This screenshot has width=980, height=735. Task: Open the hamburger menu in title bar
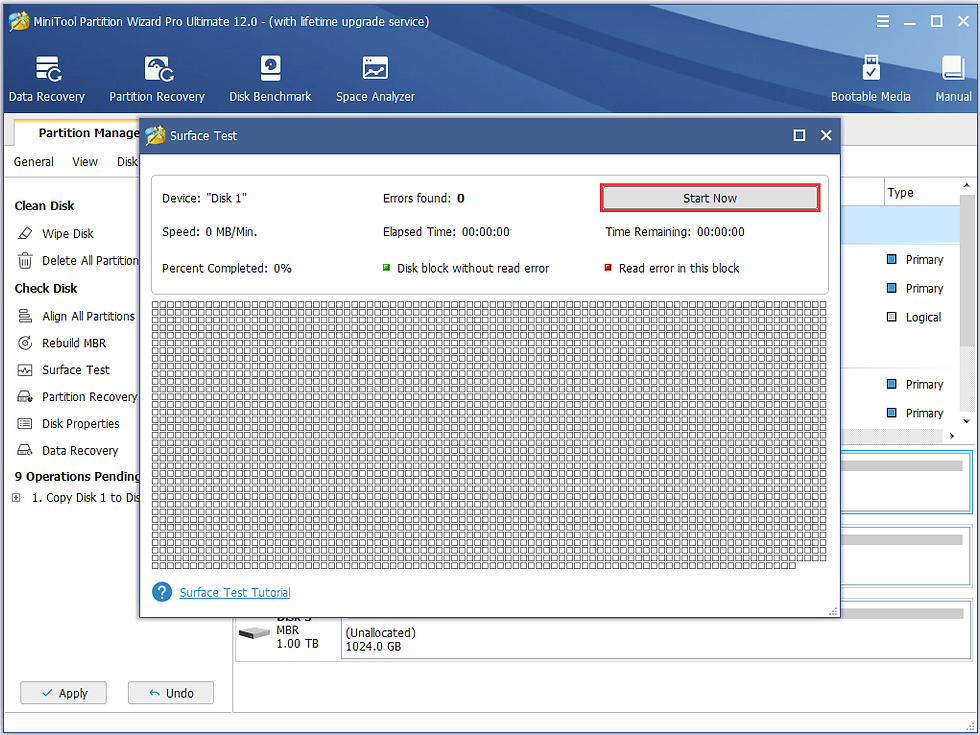tap(882, 22)
